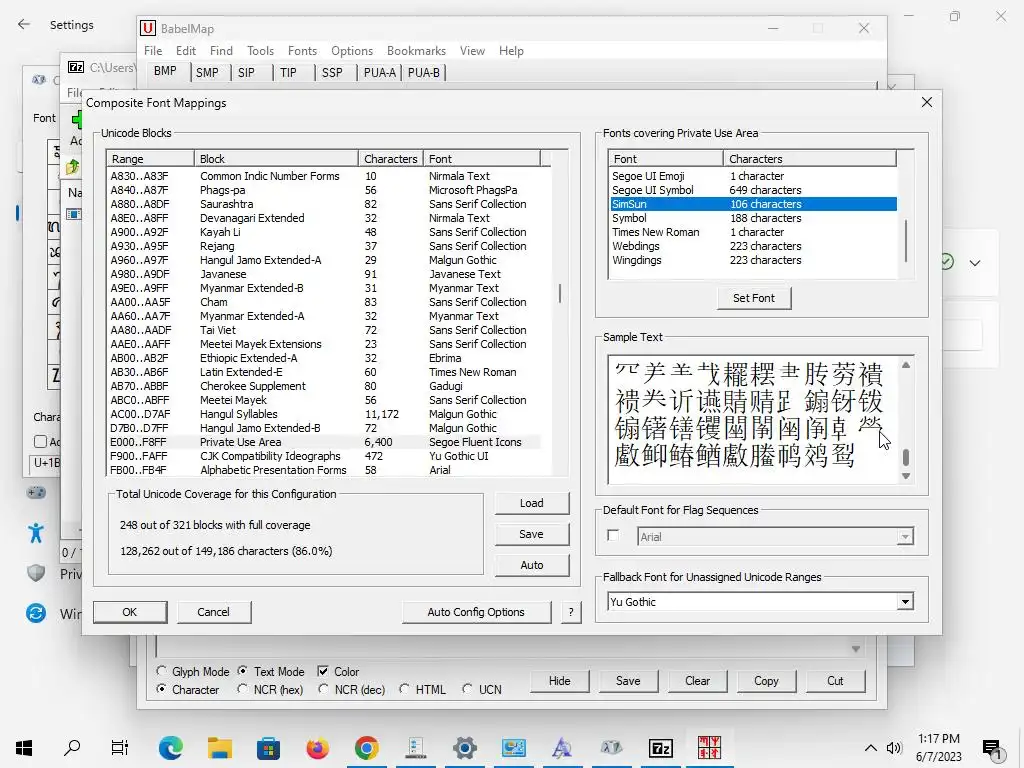Viewport: 1024px width, 768px height.
Task: Show hidden system tray icons
Action: tap(871, 748)
